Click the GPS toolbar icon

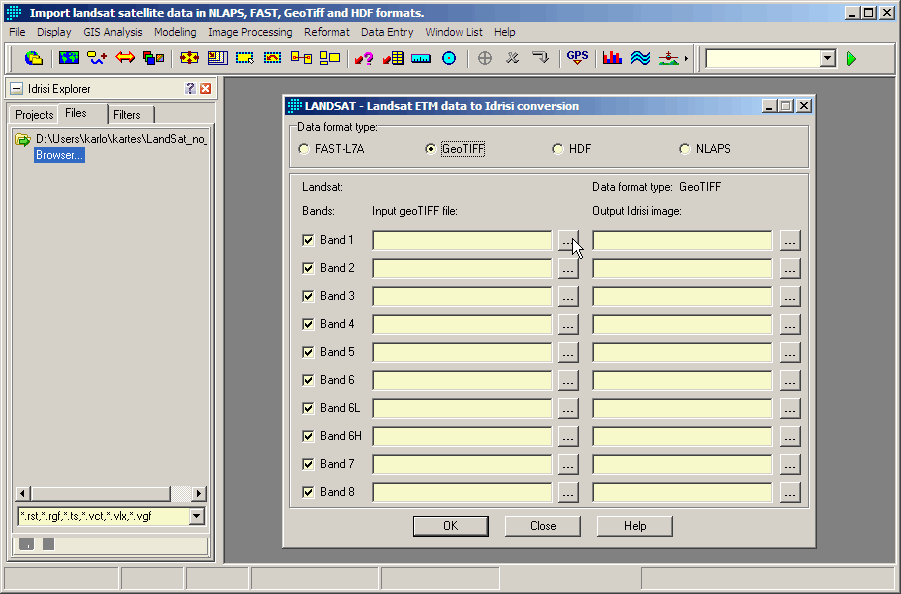click(x=577, y=58)
